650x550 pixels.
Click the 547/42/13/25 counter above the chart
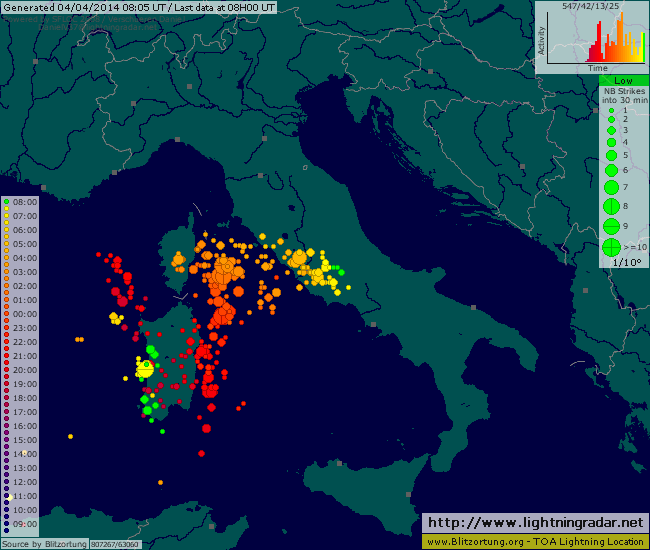point(590,6)
